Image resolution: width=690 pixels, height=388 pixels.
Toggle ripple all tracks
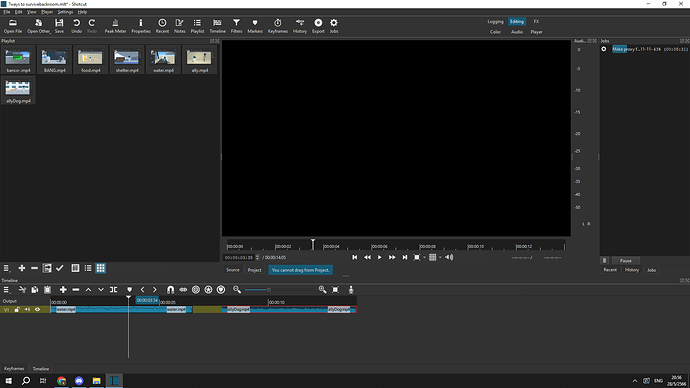209,289
